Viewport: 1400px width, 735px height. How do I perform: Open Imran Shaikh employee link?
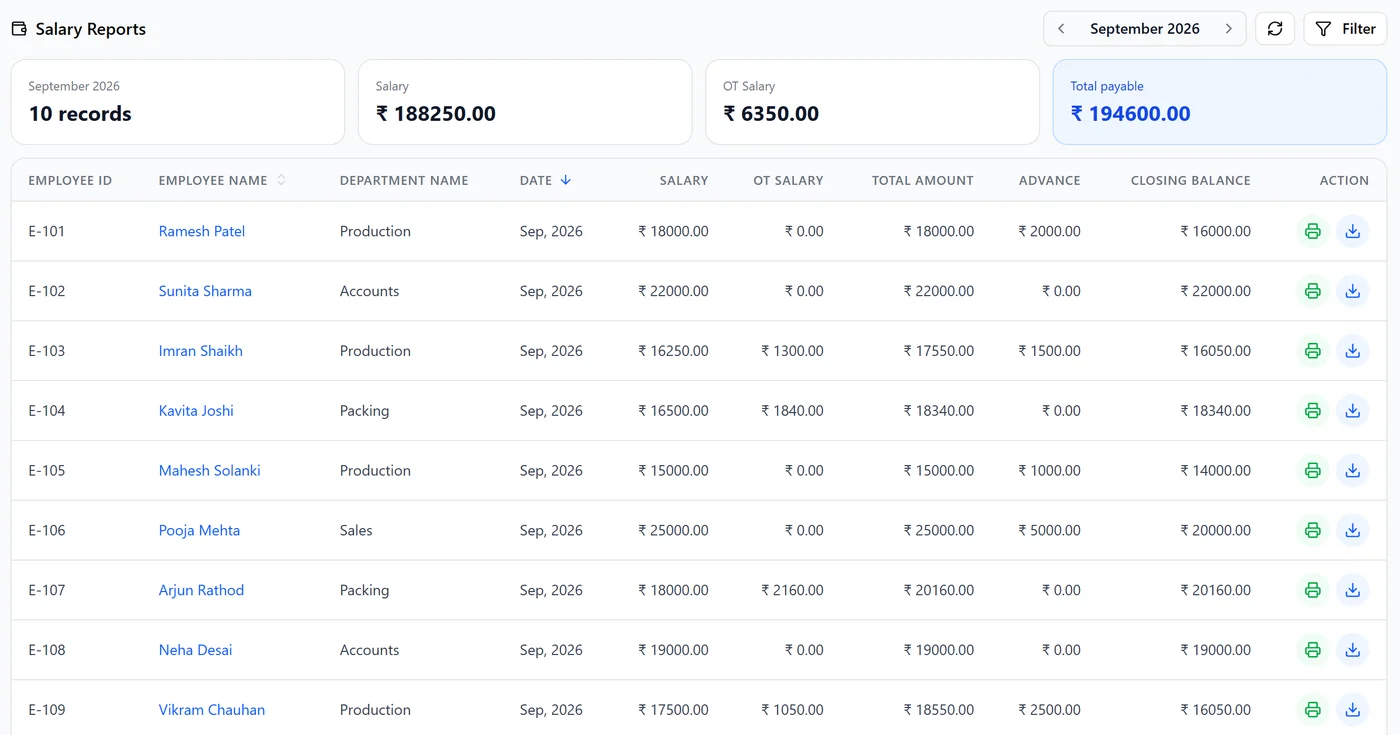pyautogui.click(x=201, y=351)
